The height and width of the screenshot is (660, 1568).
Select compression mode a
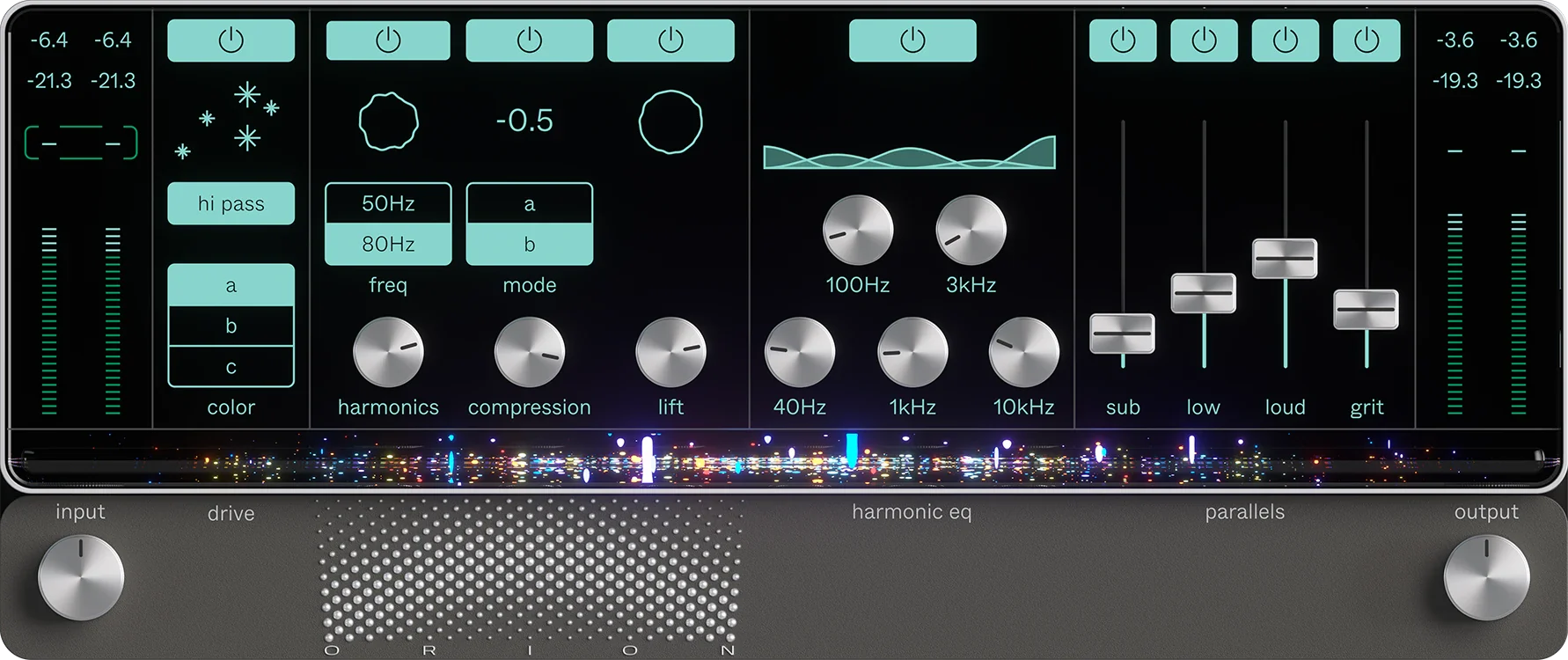click(529, 204)
